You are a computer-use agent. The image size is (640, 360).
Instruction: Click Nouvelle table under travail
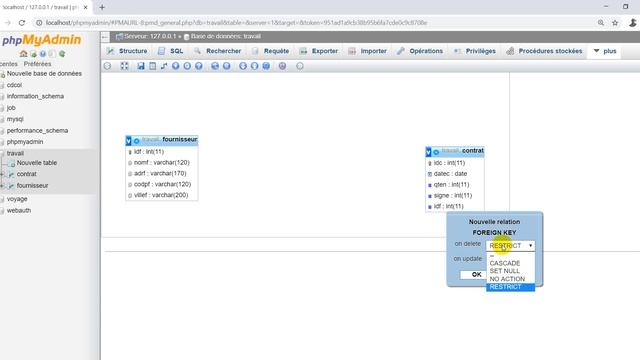[x=37, y=163]
